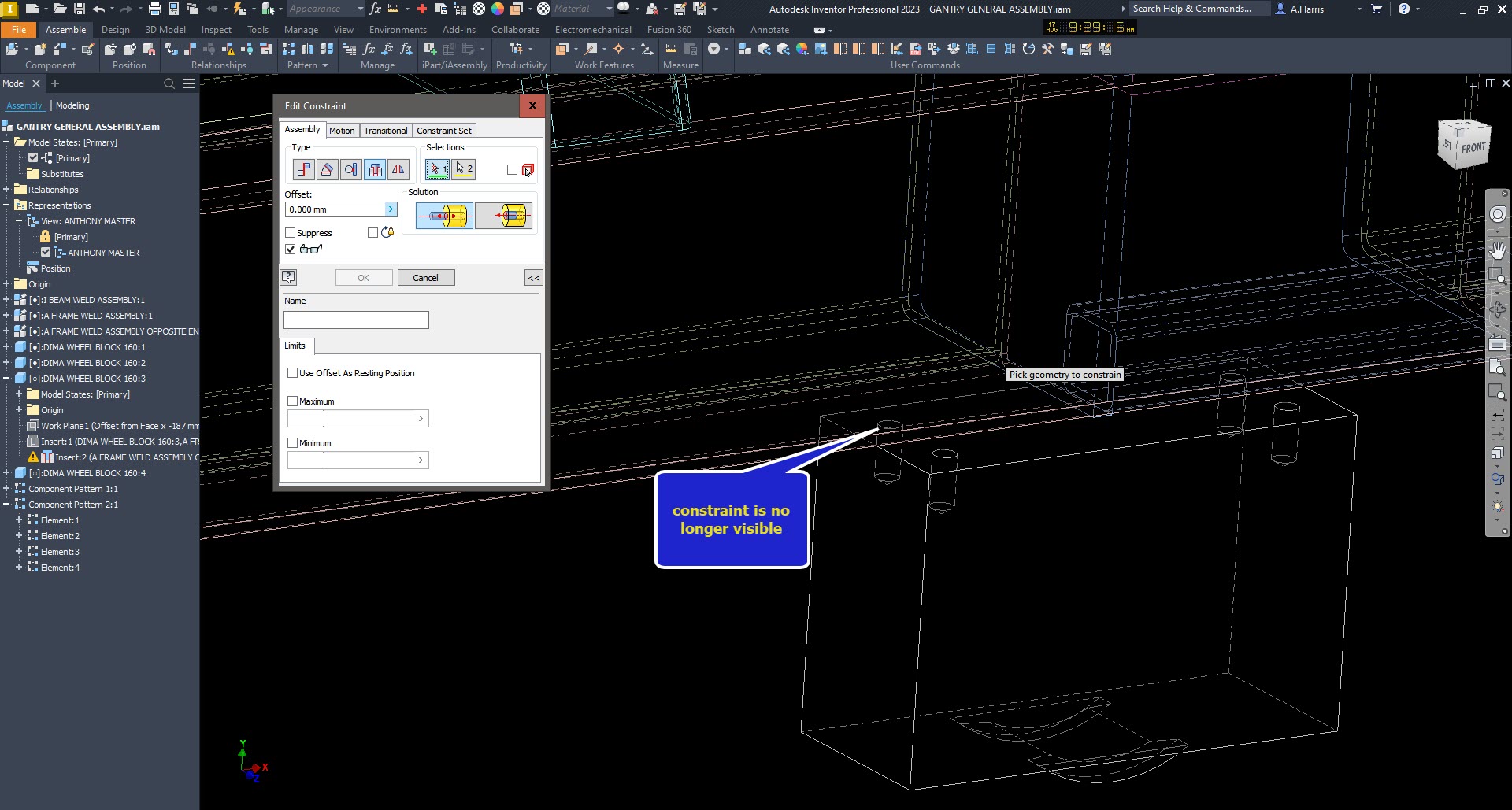Image resolution: width=1512 pixels, height=810 pixels.
Task: Check Use Offset As Resting Position
Action: (x=293, y=372)
